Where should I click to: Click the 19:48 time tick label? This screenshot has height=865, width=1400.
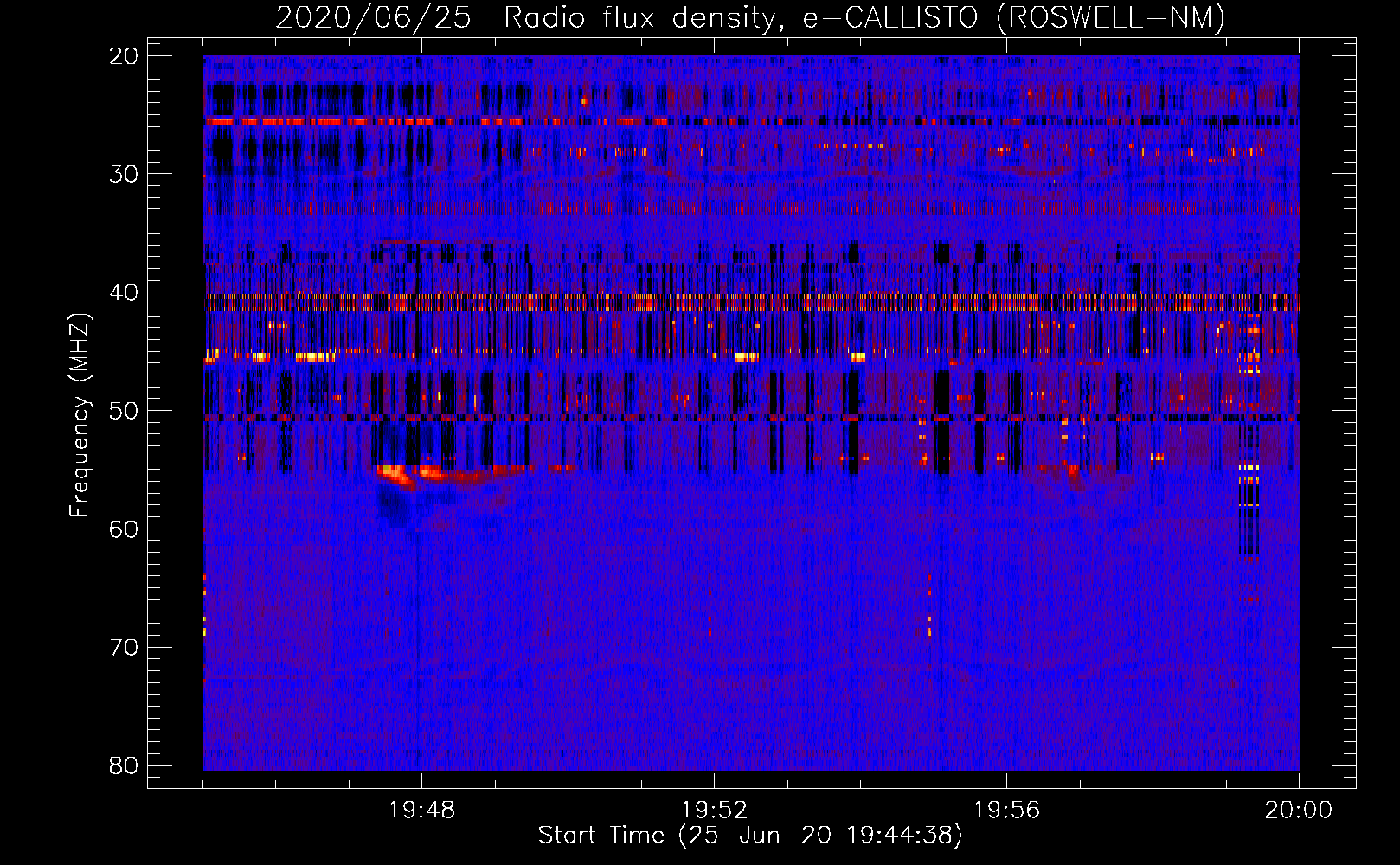tap(421, 811)
